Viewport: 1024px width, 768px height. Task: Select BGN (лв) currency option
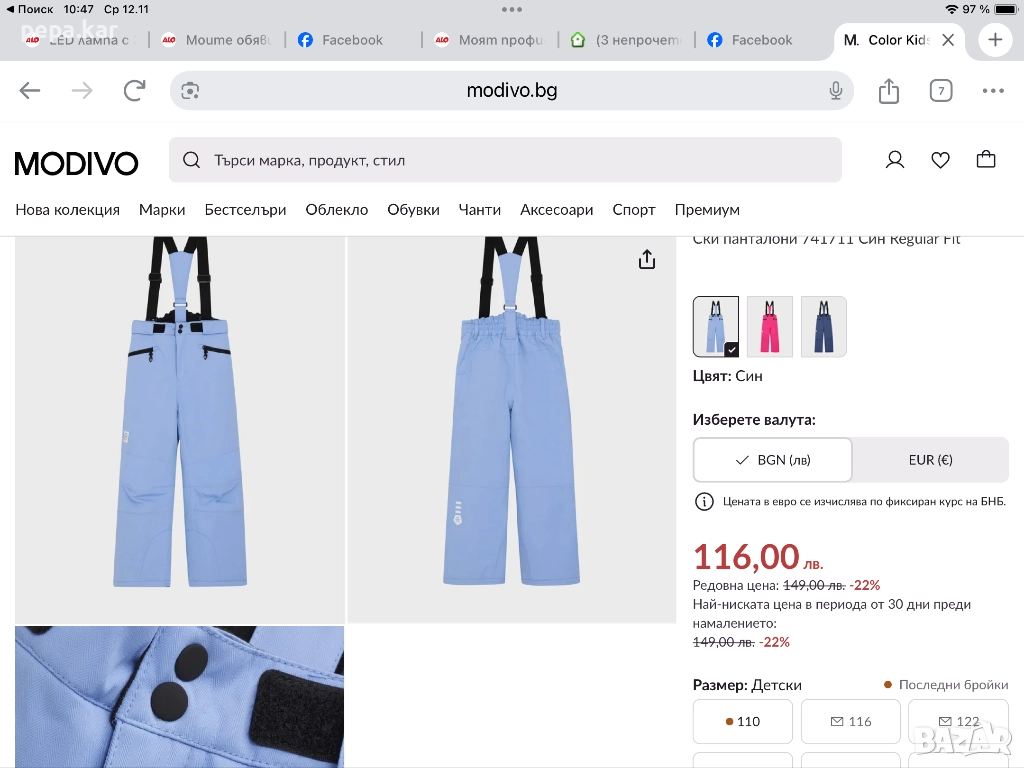tap(773, 460)
